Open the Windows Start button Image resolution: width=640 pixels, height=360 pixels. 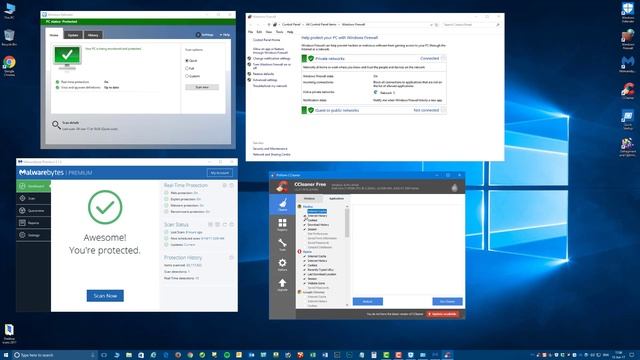point(6,355)
